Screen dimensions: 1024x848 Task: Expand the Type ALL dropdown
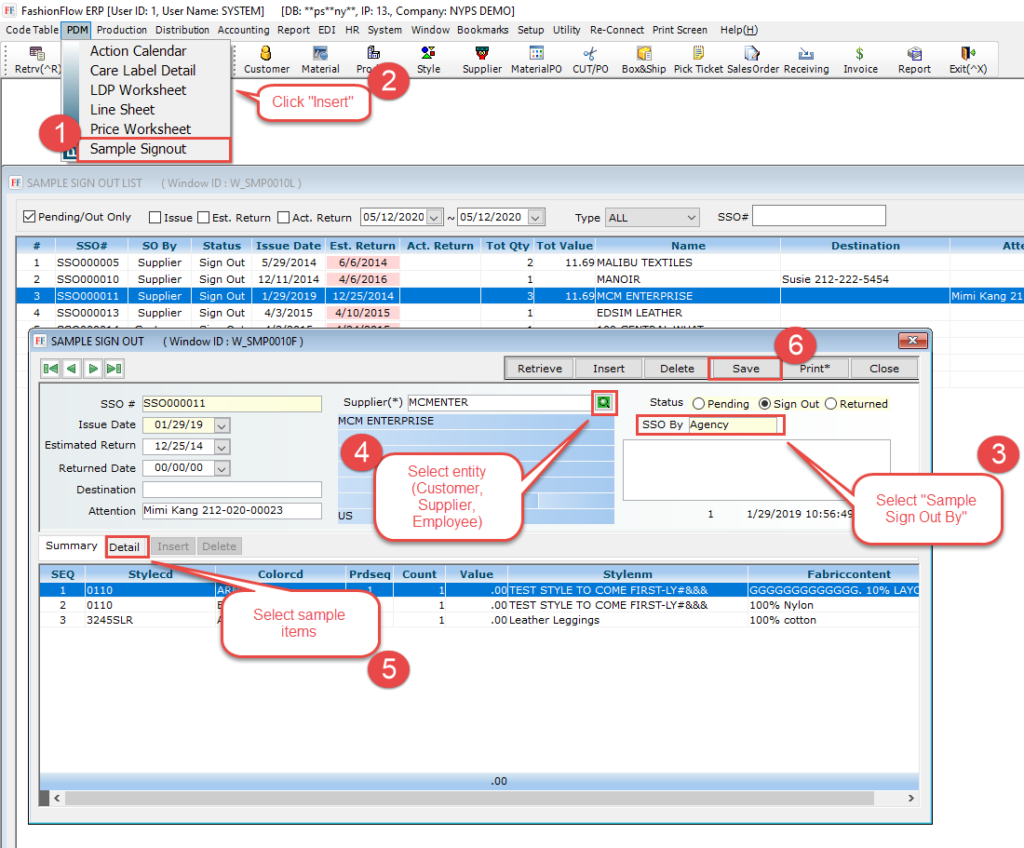pyautogui.click(x=692, y=217)
